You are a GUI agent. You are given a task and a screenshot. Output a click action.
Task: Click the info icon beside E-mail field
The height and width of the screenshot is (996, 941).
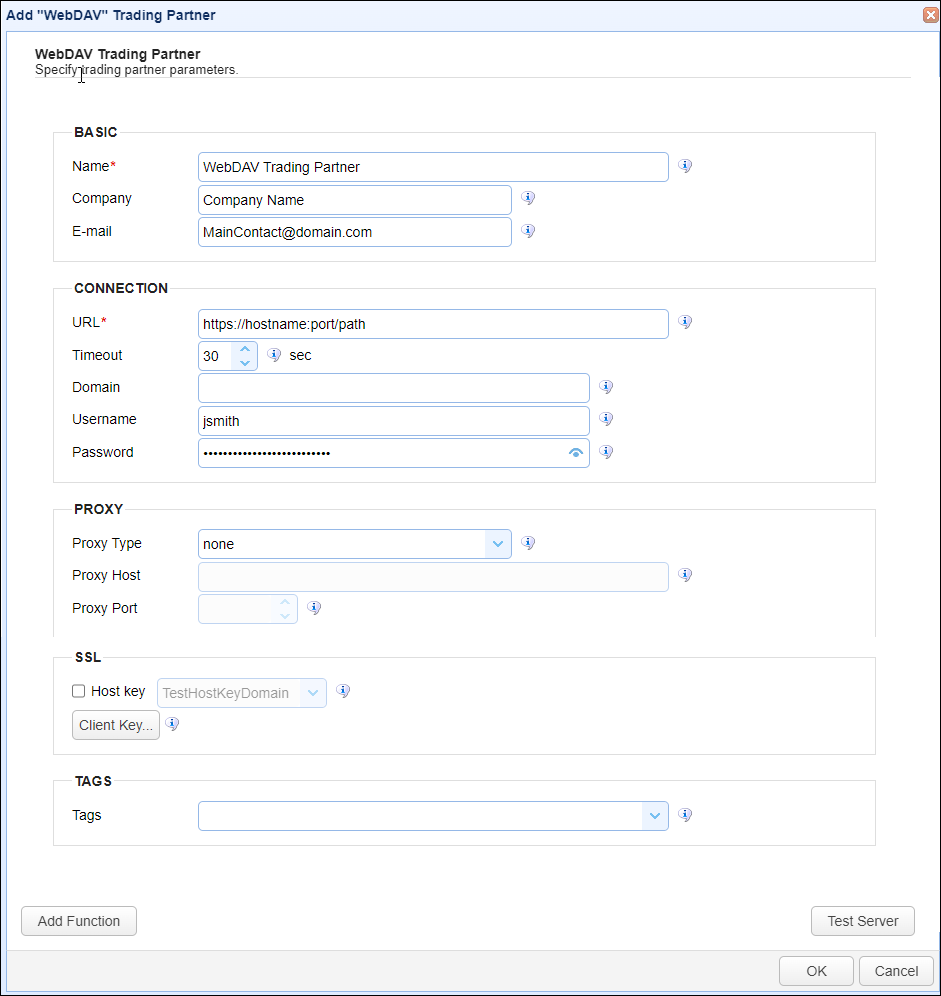[527, 231]
